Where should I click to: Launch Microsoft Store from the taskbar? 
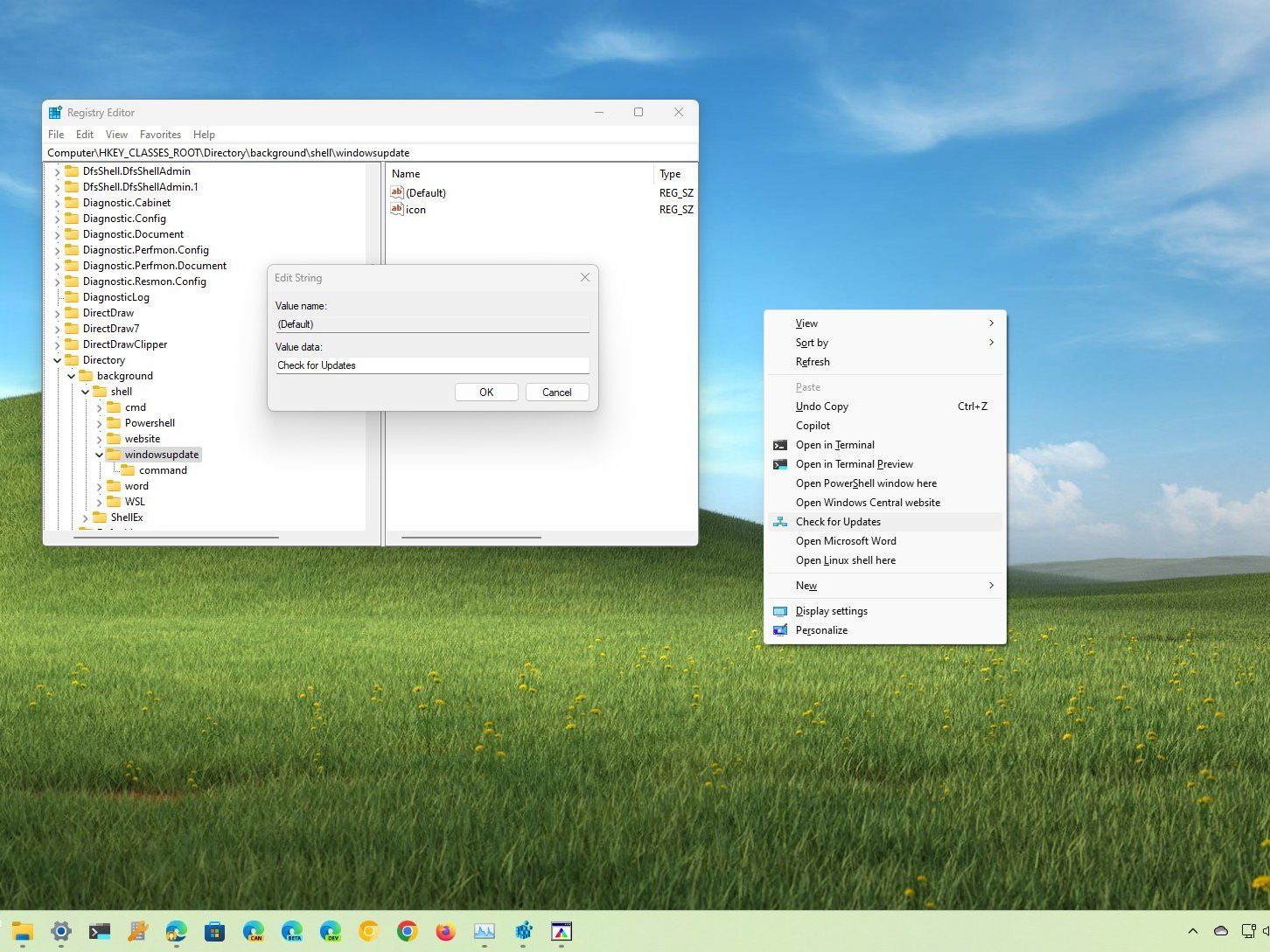[x=215, y=932]
